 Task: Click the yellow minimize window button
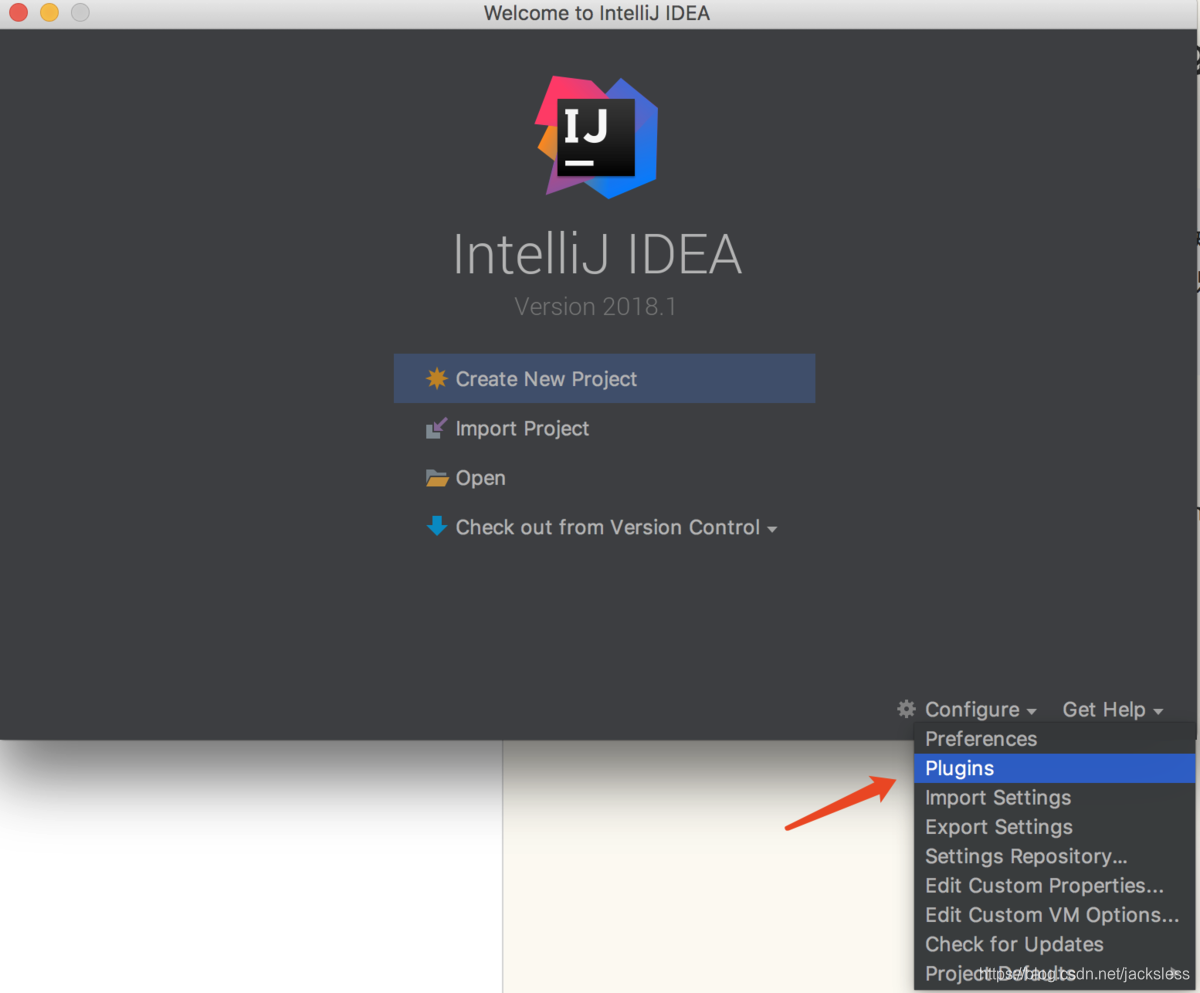click(49, 13)
